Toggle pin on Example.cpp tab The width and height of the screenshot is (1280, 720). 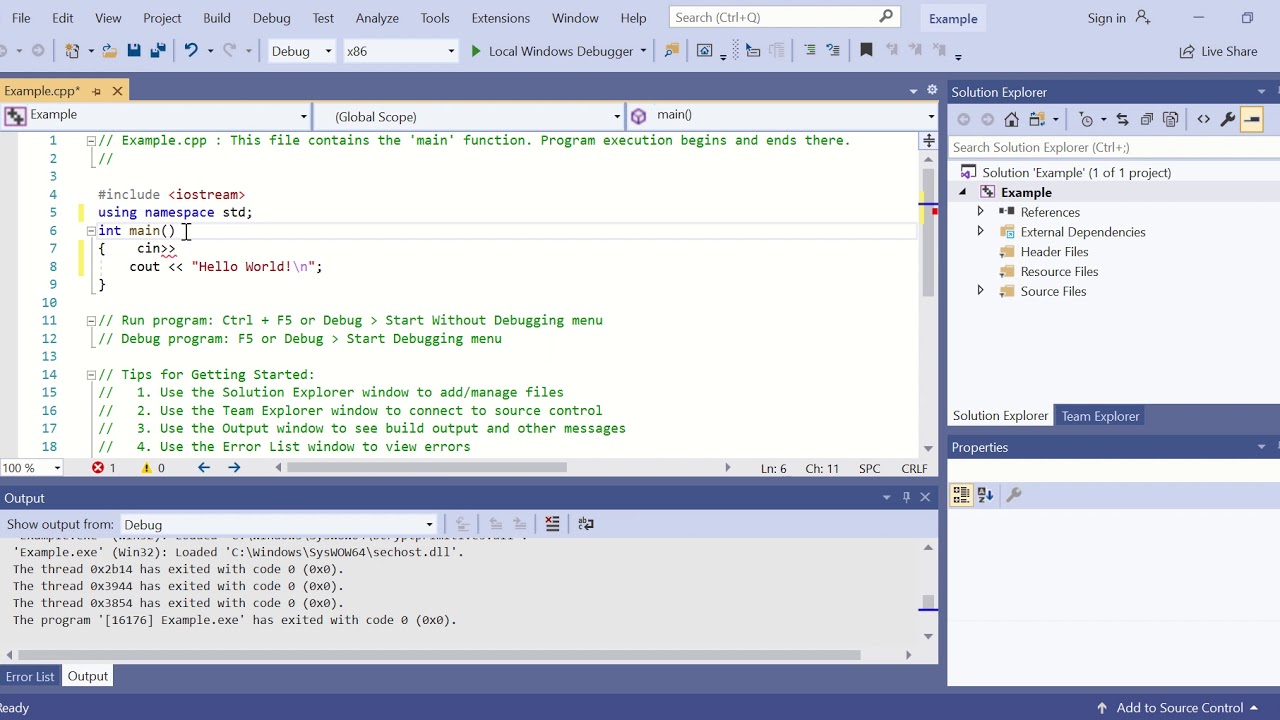[97, 91]
